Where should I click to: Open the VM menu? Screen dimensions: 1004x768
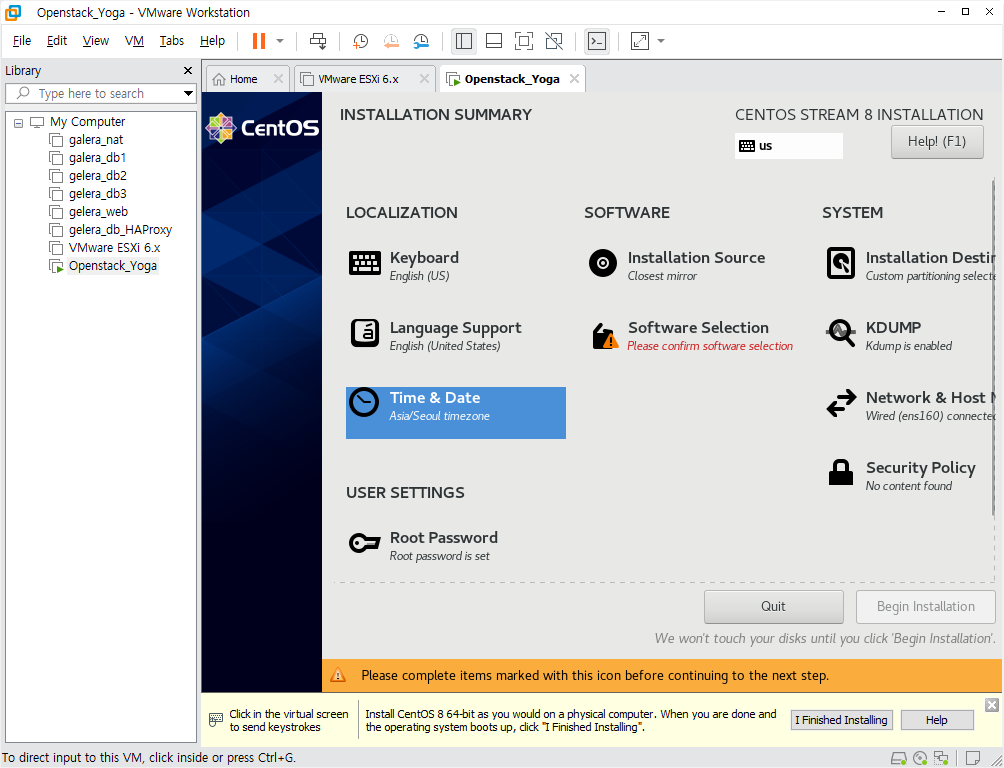click(x=134, y=41)
